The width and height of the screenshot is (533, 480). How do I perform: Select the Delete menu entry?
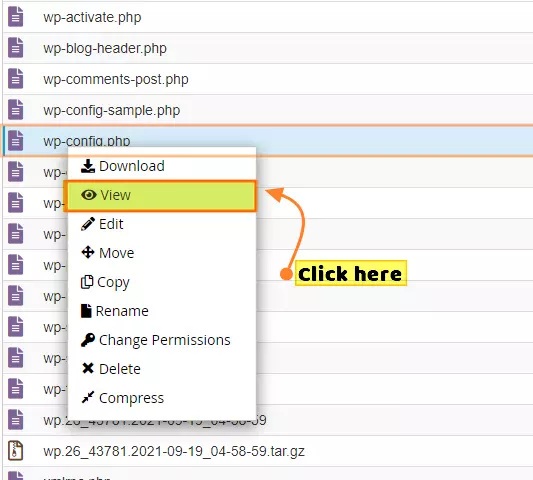[x=162, y=369]
